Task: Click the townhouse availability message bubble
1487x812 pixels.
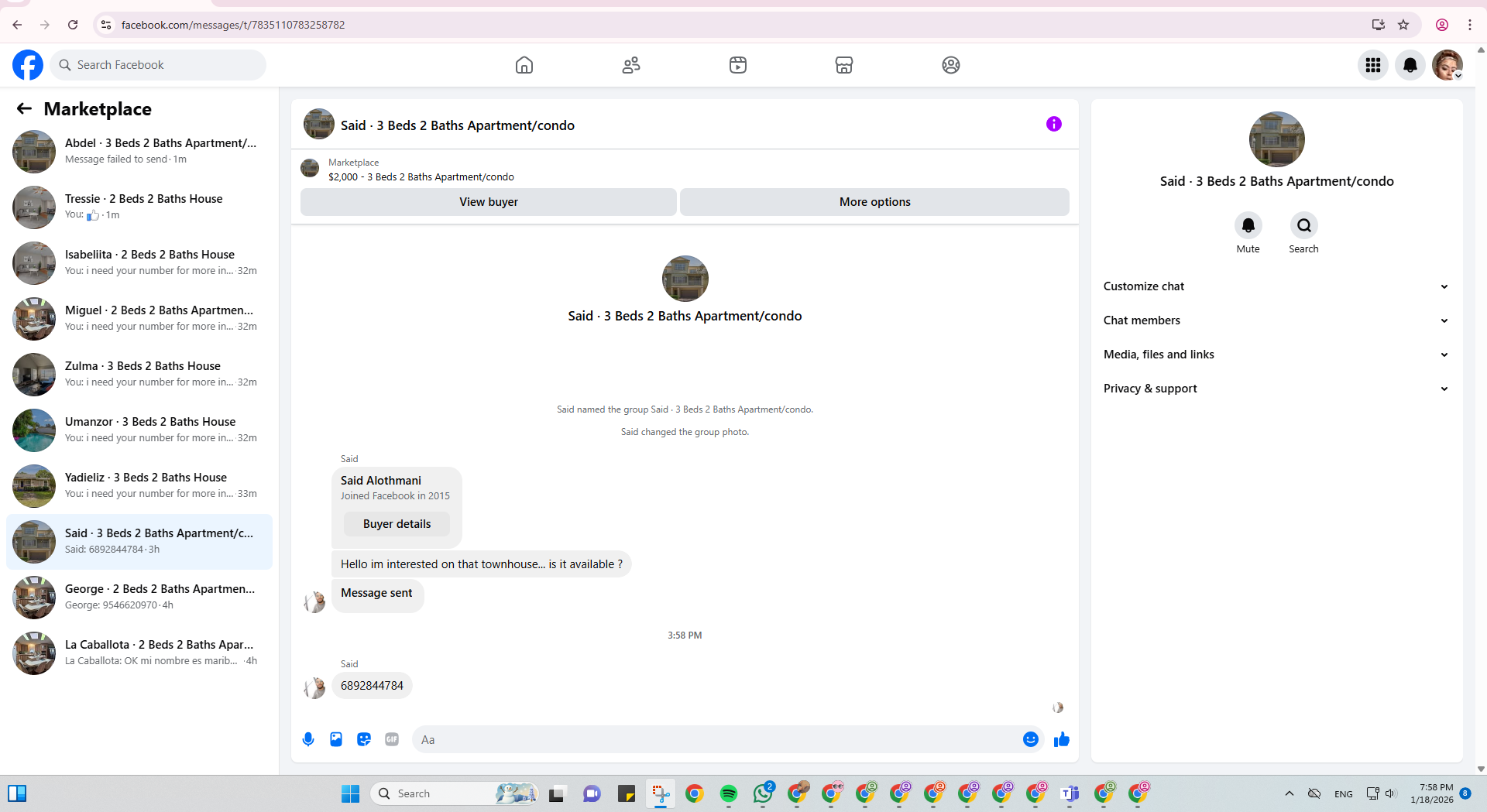Action: tap(482, 564)
